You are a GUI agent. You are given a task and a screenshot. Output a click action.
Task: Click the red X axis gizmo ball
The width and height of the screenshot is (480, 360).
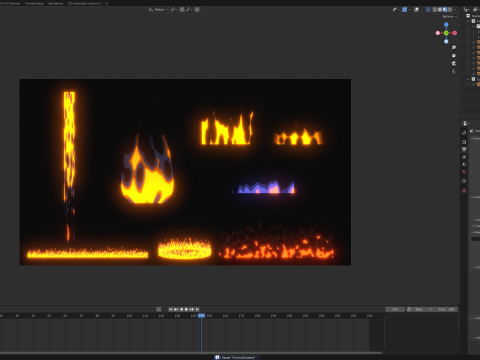(455, 33)
